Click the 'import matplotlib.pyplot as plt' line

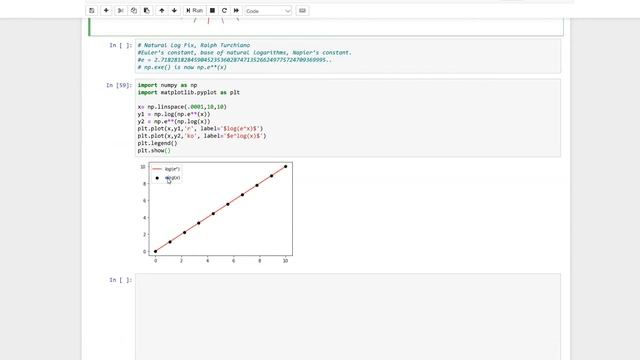189,93
